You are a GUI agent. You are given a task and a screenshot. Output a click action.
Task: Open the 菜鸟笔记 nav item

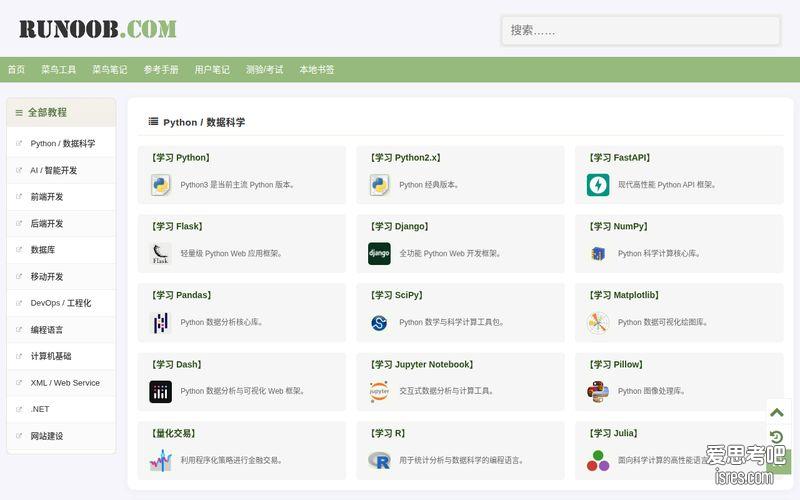(110, 69)
